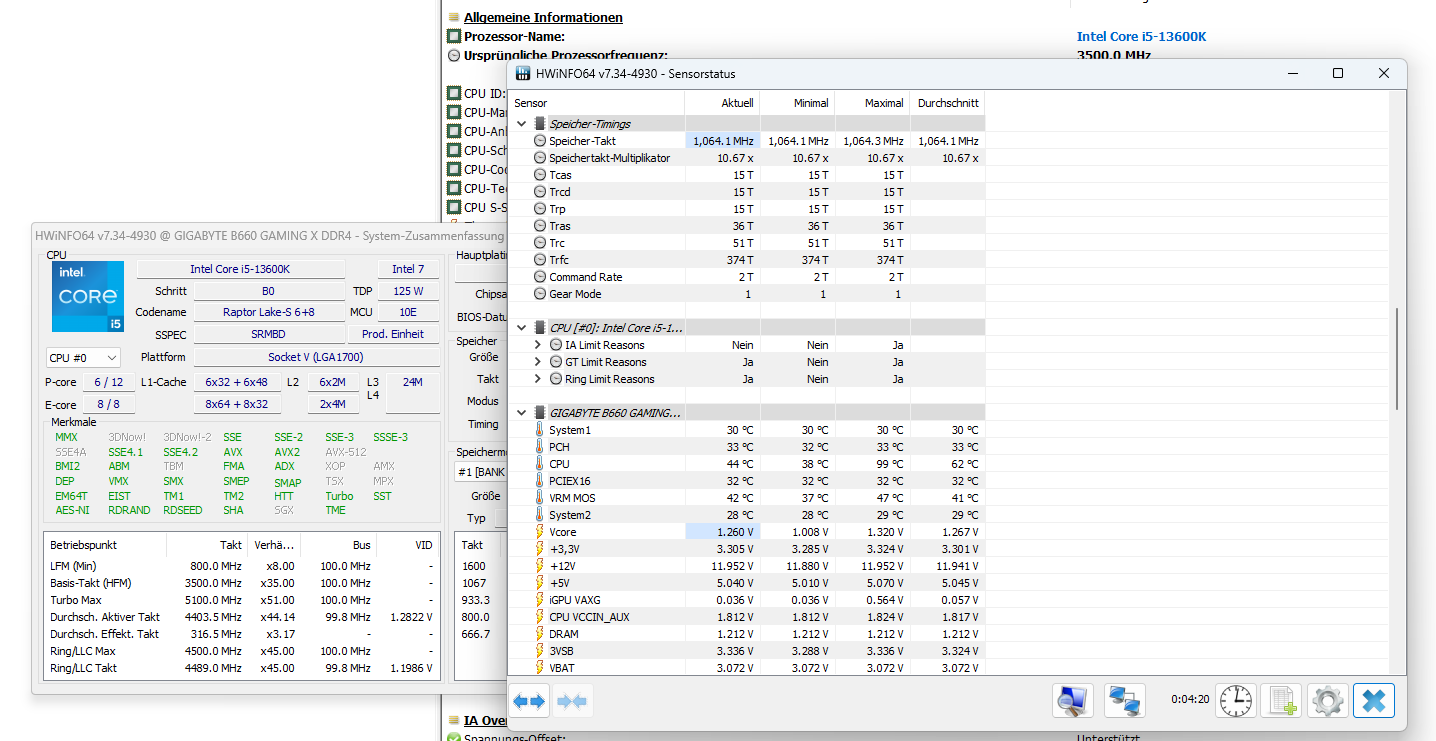
Task: Click the Command Rate sensor icon
Action: pyautogui.click(x=540, y=277)
